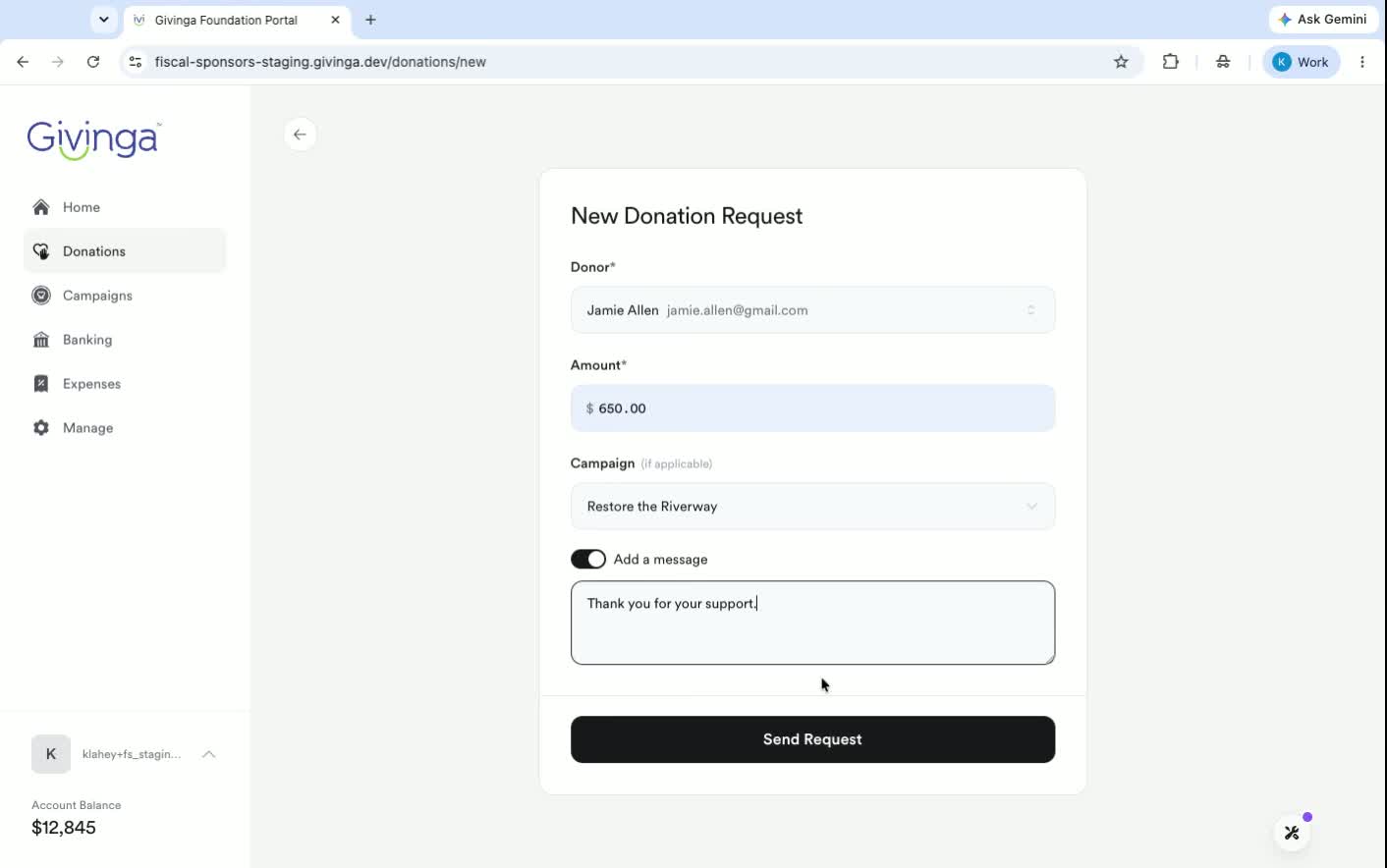This screenshot has width=1387, height=868.
Task: Expand the klahey account menu chevron
Action: click(x=209, y=754)
